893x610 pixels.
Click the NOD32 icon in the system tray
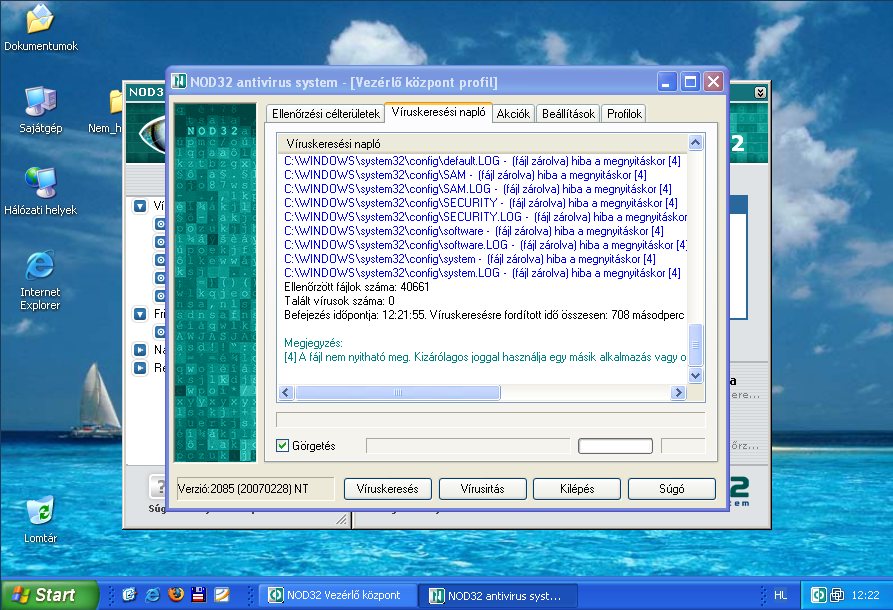pos(818,595)
